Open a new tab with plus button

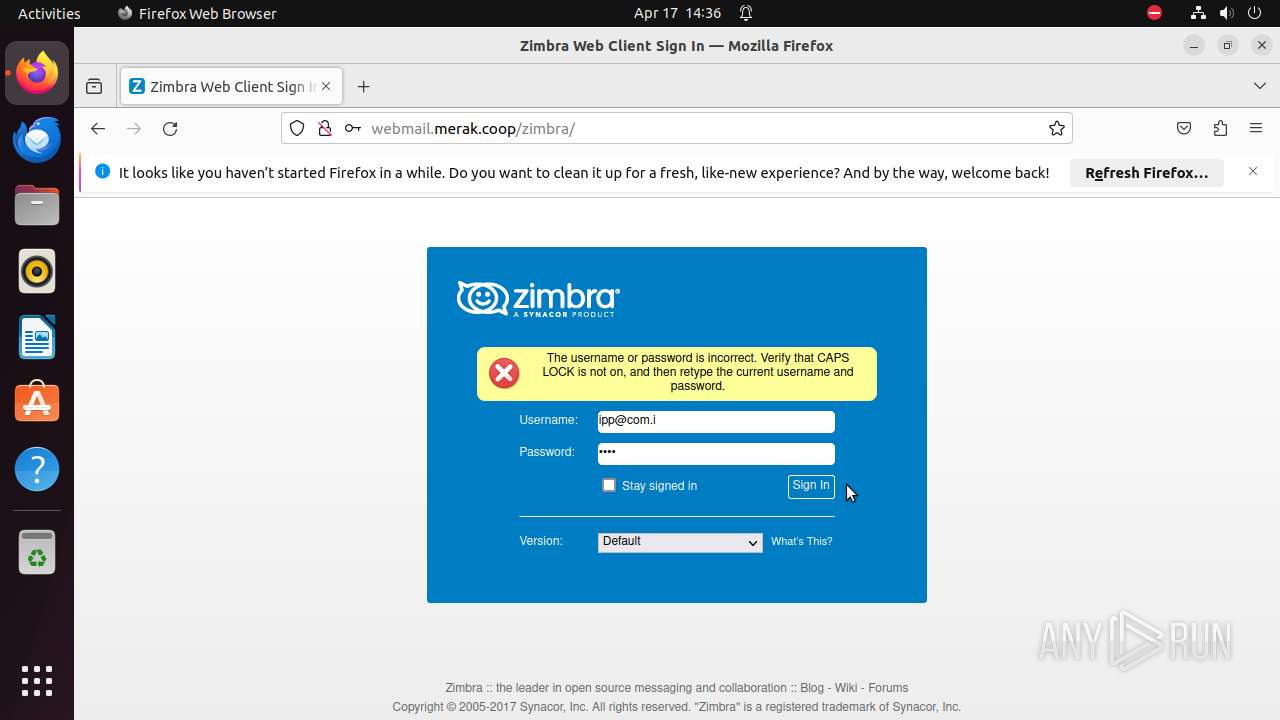click(363, 87)
